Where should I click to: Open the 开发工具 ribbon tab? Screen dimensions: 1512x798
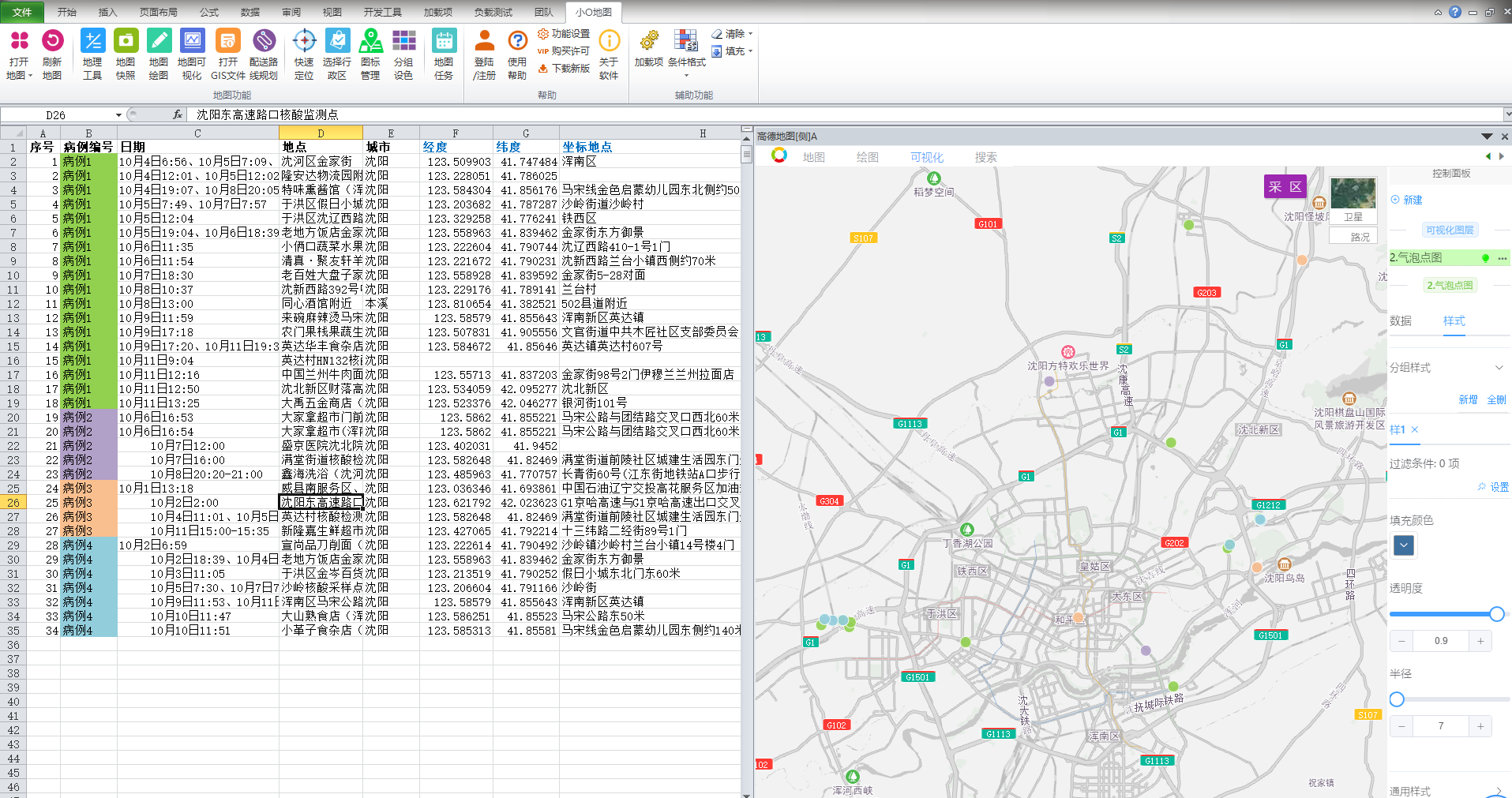click(x=382, y=12)
